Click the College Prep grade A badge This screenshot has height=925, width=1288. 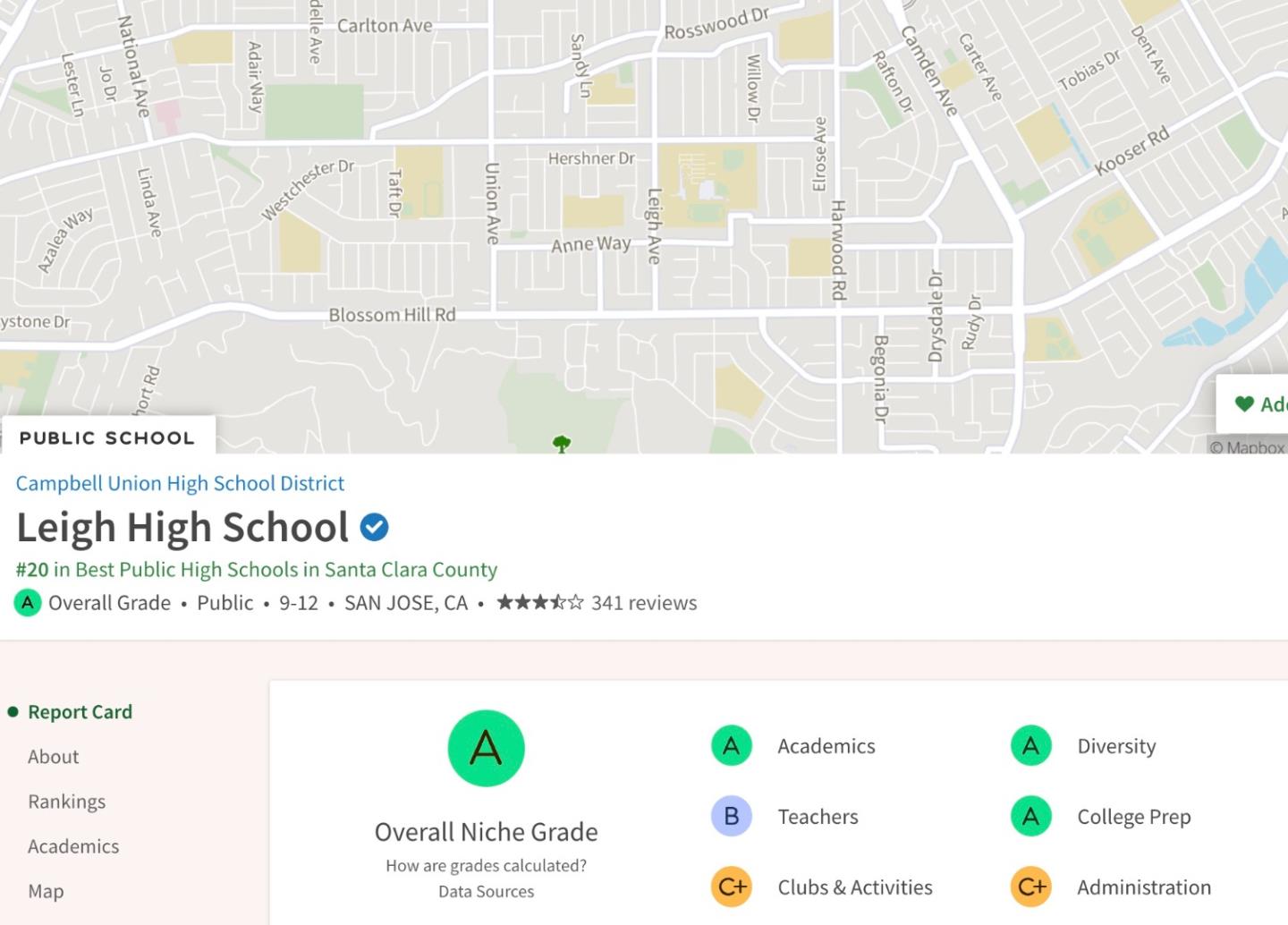[x=1030, y=817]
